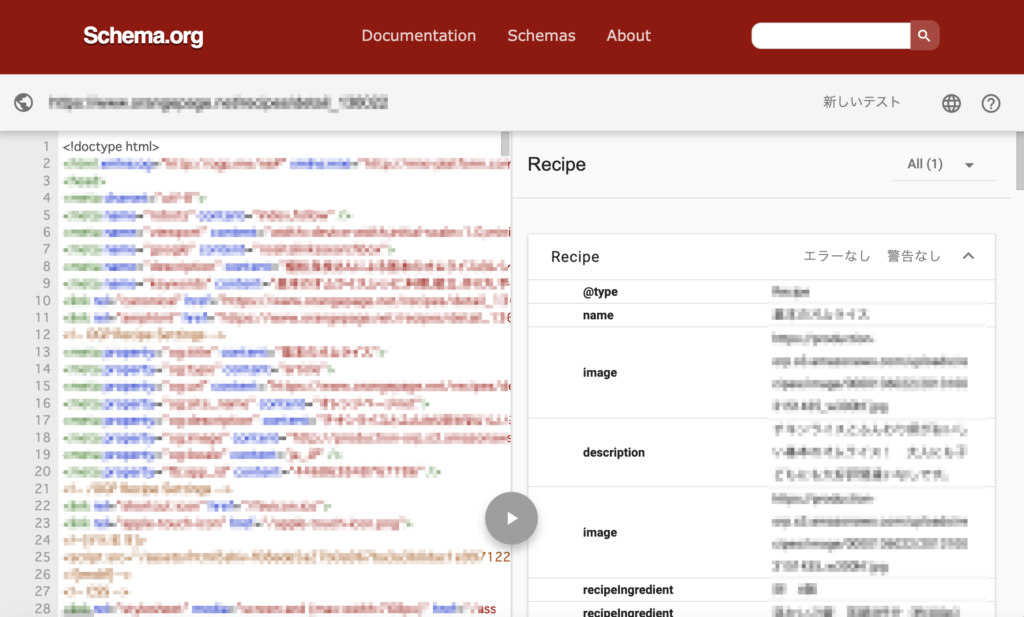Click the search magnifying glass icon
The width and height of the screenshot is (1024, 617).
point(922,35)
